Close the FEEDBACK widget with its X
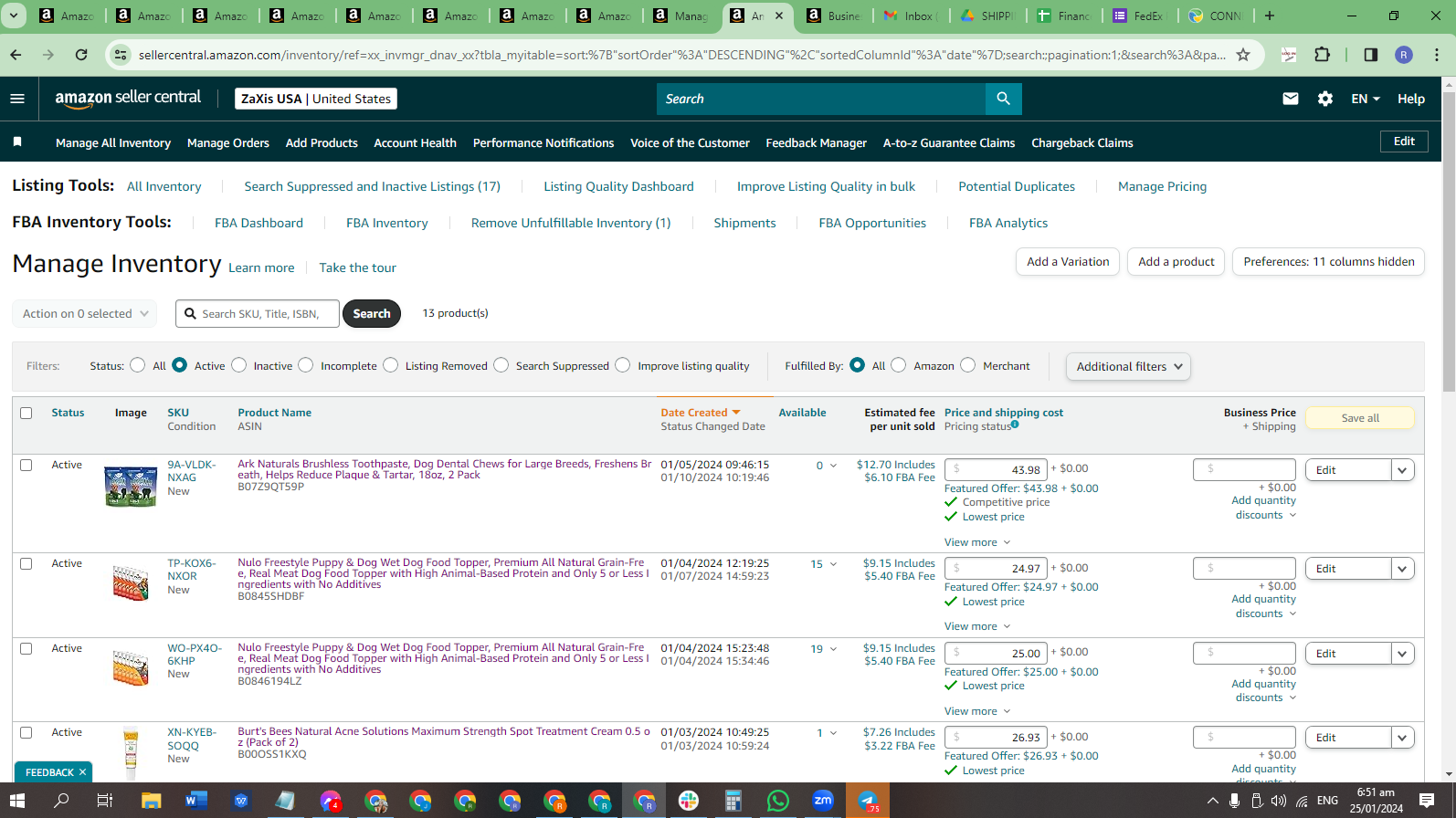 [x=82, y=772]
